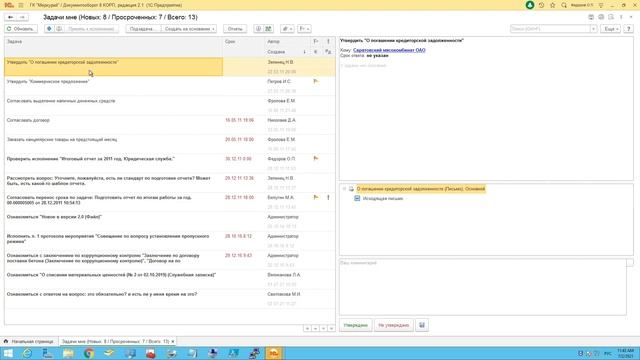Image resolution: width=640 pixels, height=360 pixels.
Task: Open the favorites star icon in title bar
Action: 553,5
